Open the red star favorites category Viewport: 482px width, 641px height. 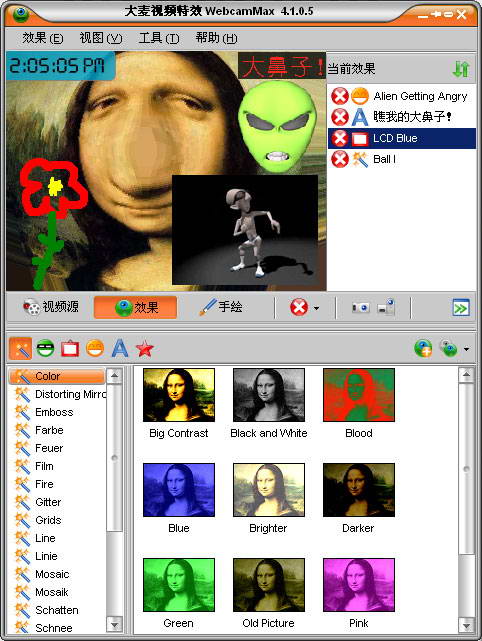[144, 349]
